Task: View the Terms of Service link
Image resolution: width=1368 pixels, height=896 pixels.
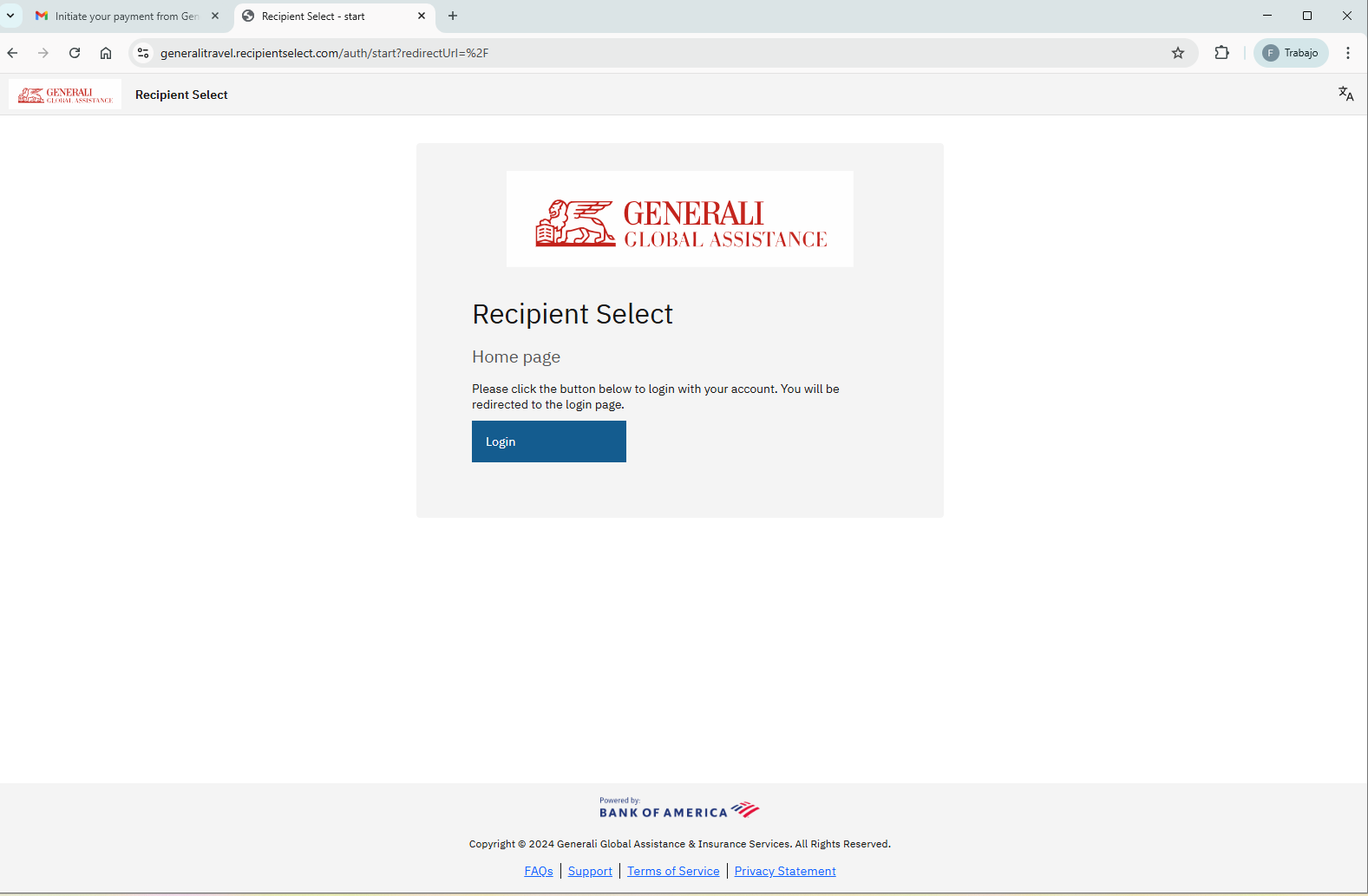Action: point(673,871)
